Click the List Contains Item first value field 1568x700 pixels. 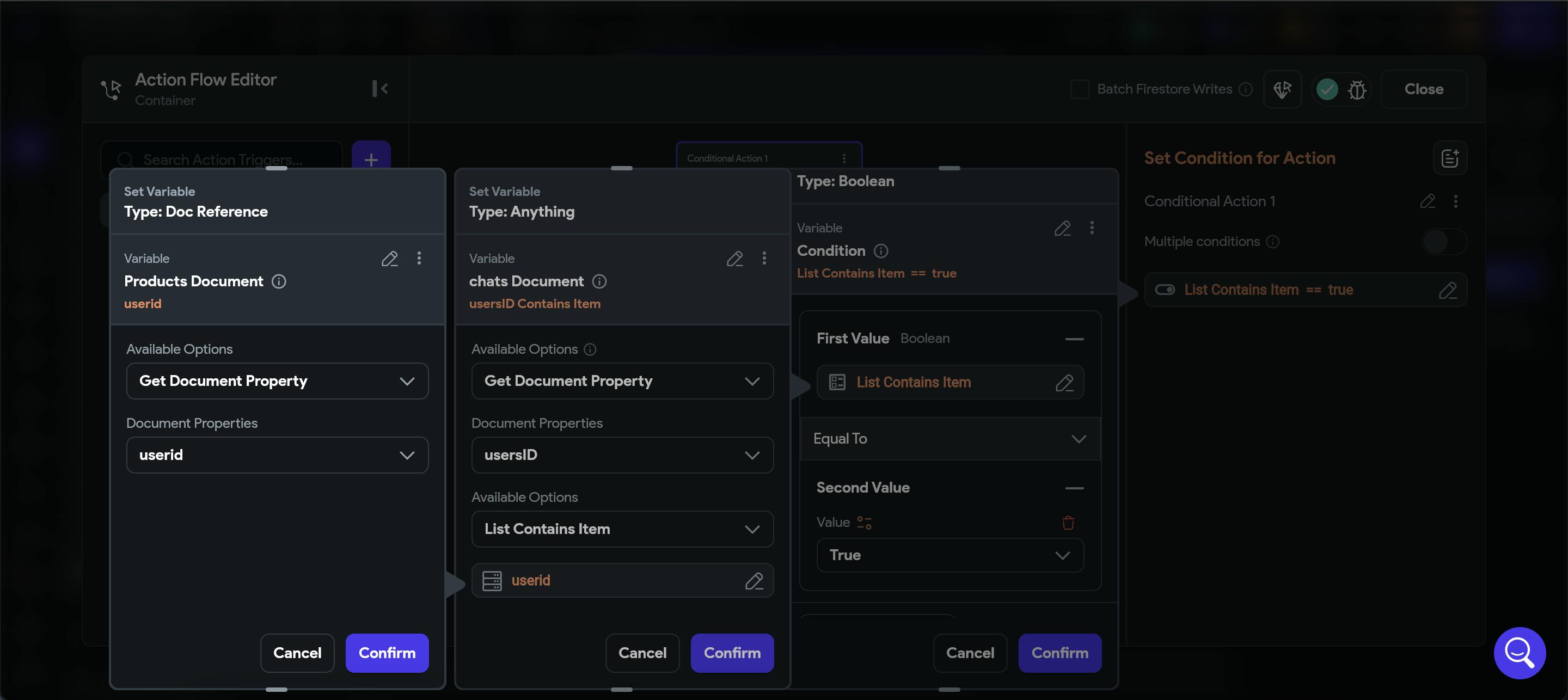(x=950, y=382)
